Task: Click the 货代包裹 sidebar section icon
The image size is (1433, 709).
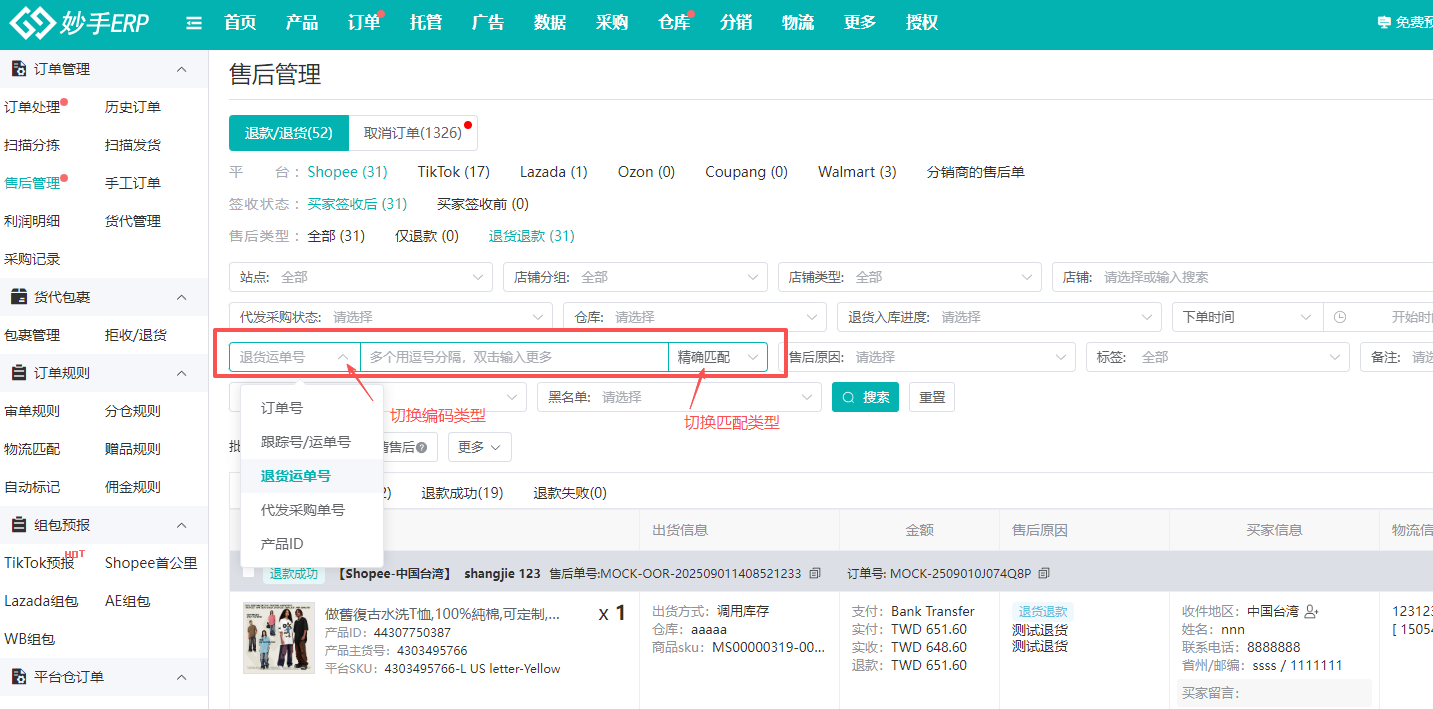Action: [16, 296]
